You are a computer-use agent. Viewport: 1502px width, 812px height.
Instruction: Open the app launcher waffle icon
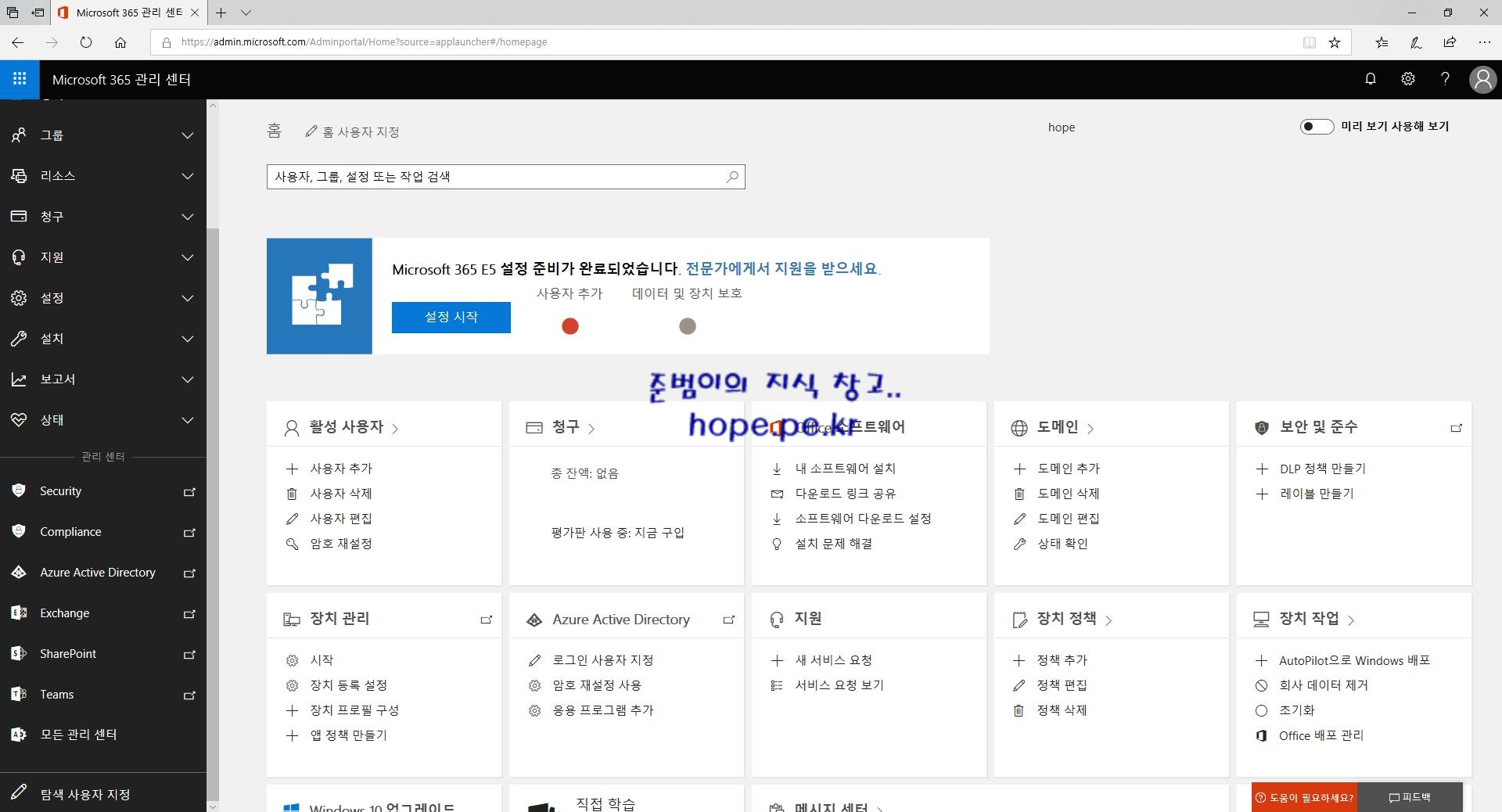[x=20, y=79]
